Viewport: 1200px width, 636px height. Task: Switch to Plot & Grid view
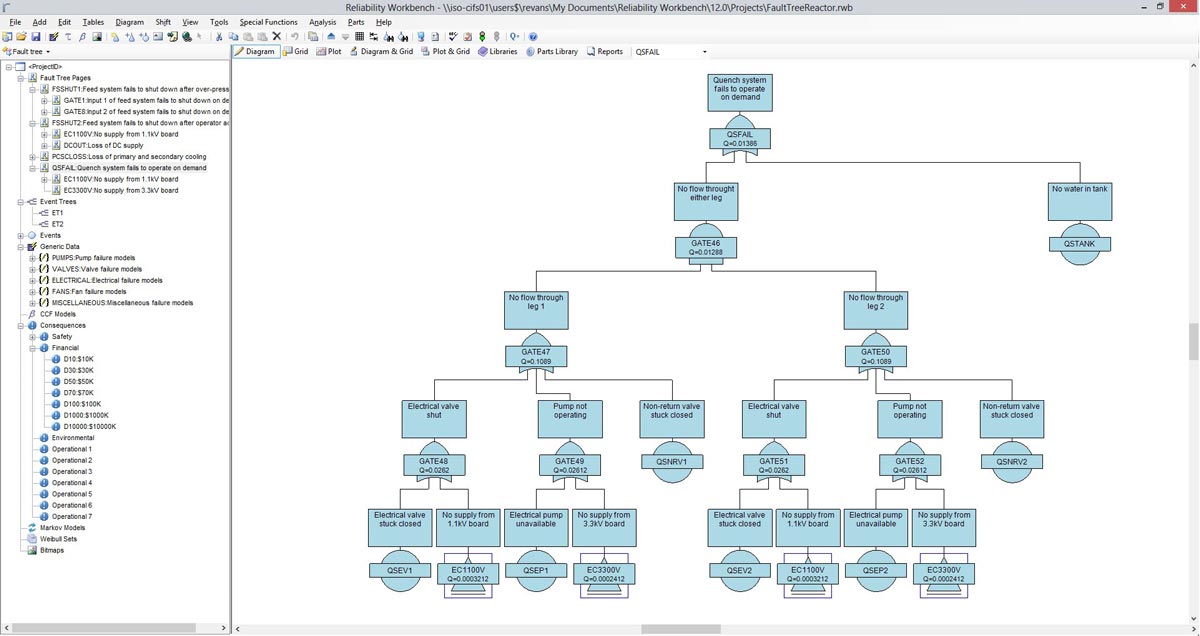tap(449, 51)
